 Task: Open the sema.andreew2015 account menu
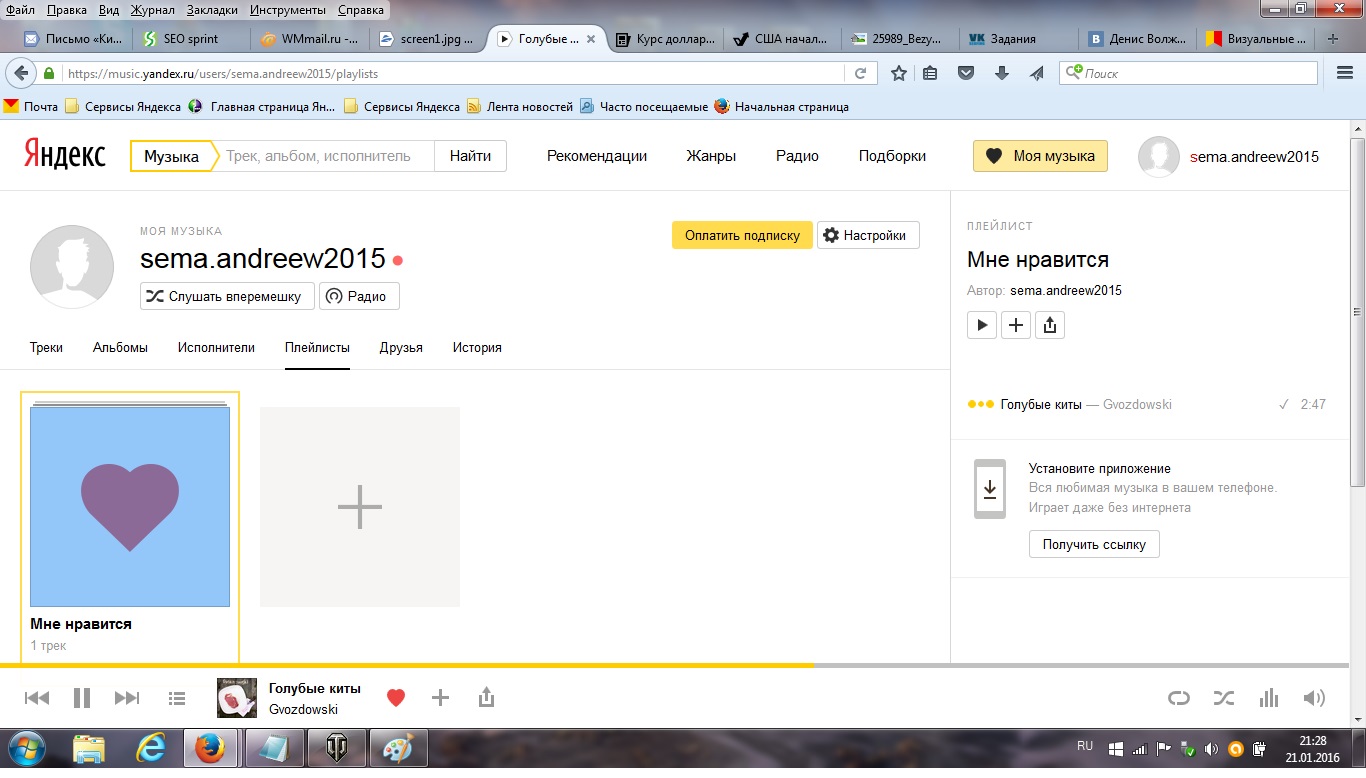pyautogui.click(x=1253, y=156)
